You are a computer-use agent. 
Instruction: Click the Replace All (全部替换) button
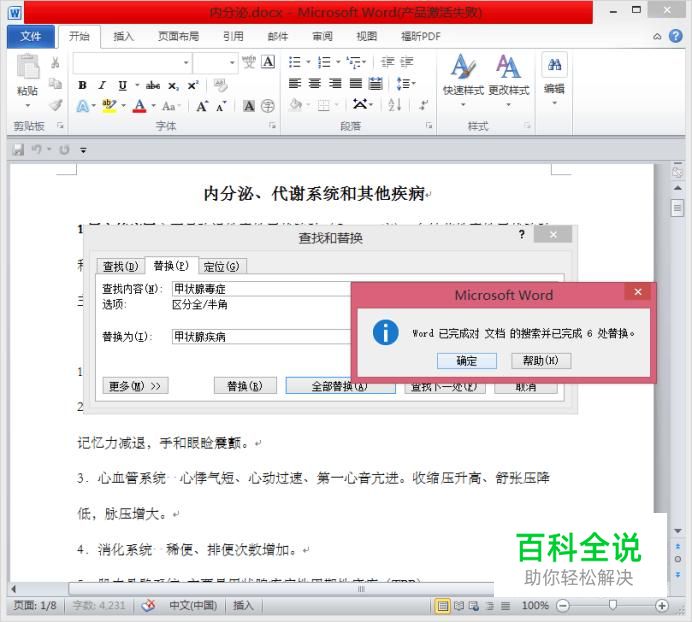(x=340, y=386)
